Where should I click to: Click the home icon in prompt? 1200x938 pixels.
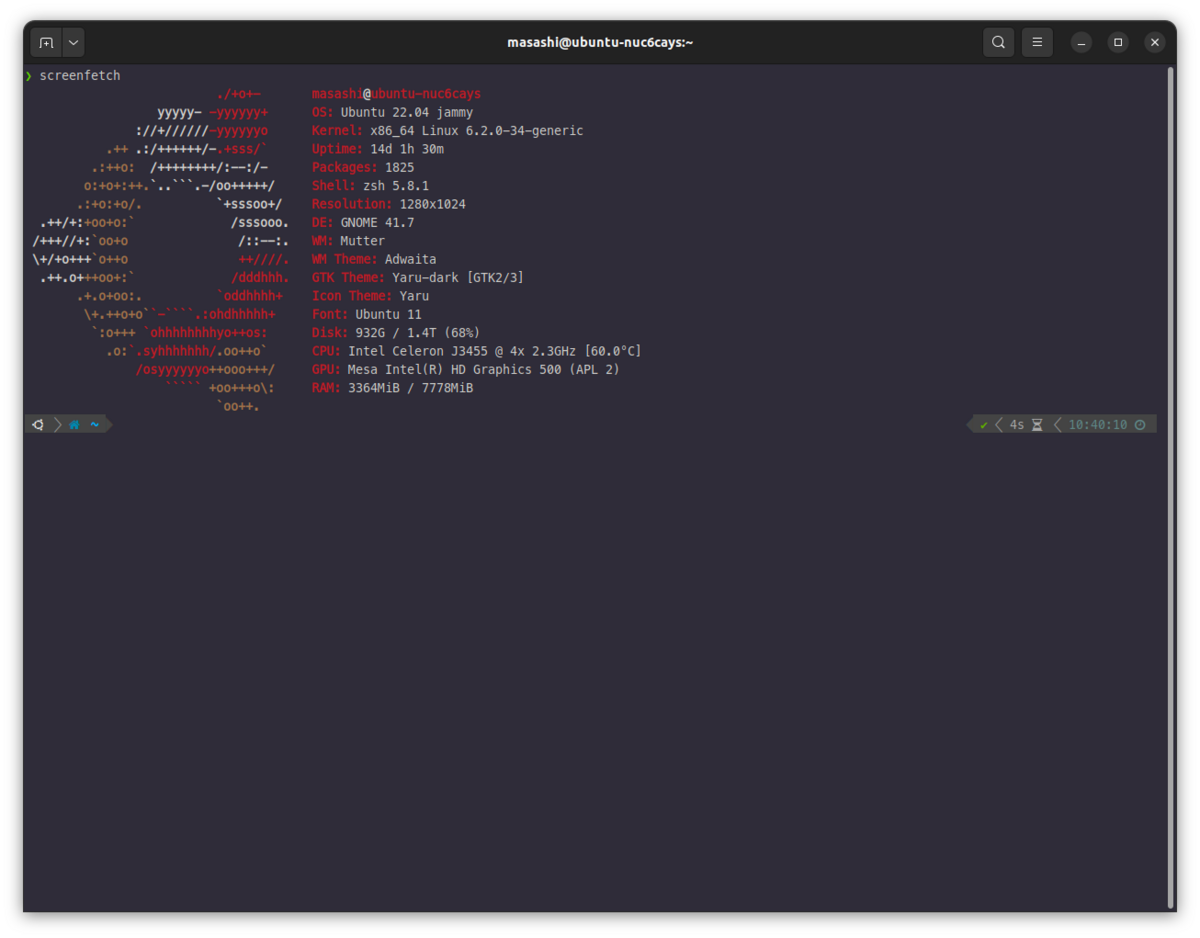point(74,425)
